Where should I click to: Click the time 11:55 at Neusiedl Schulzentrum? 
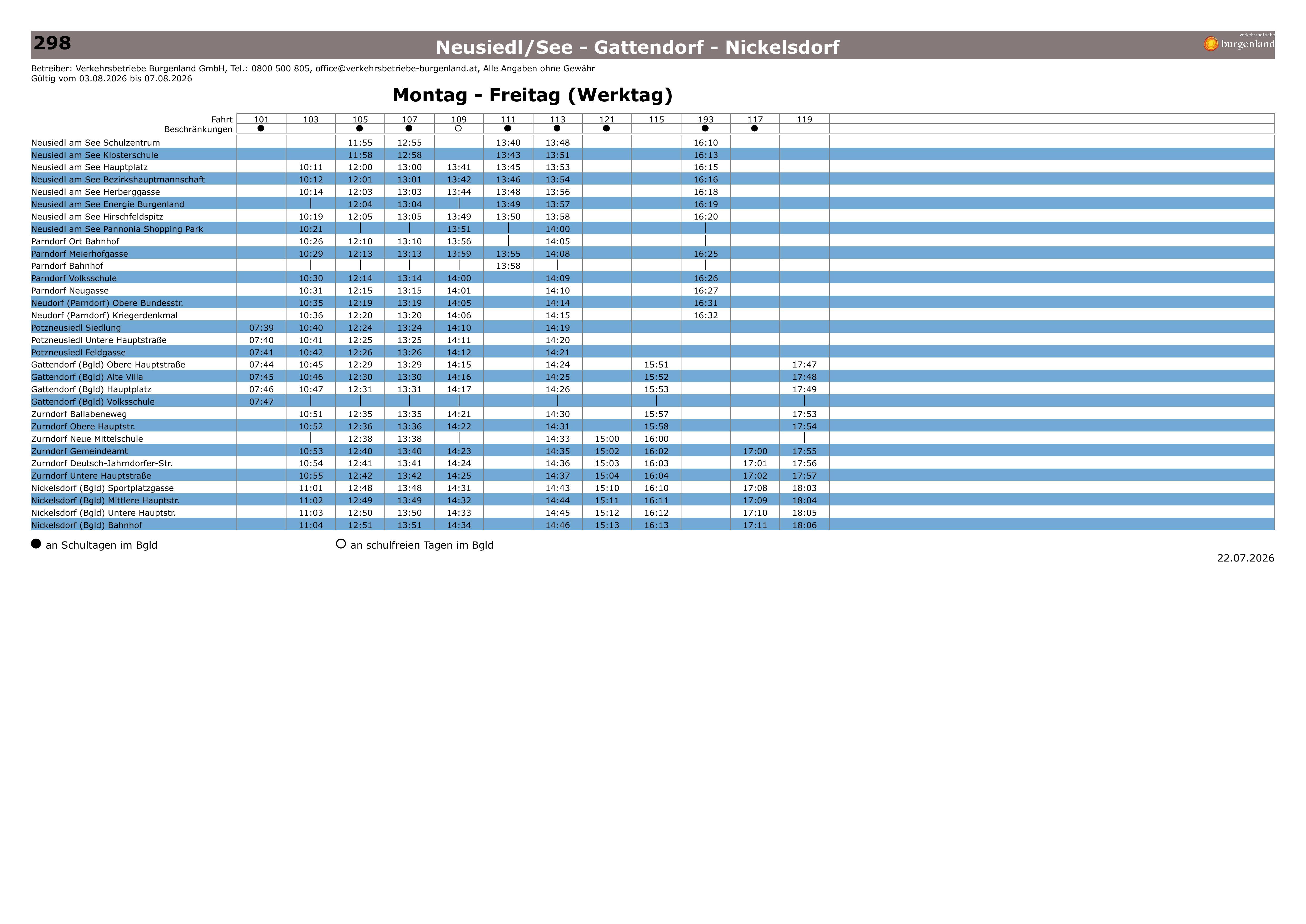pos(360,143)
